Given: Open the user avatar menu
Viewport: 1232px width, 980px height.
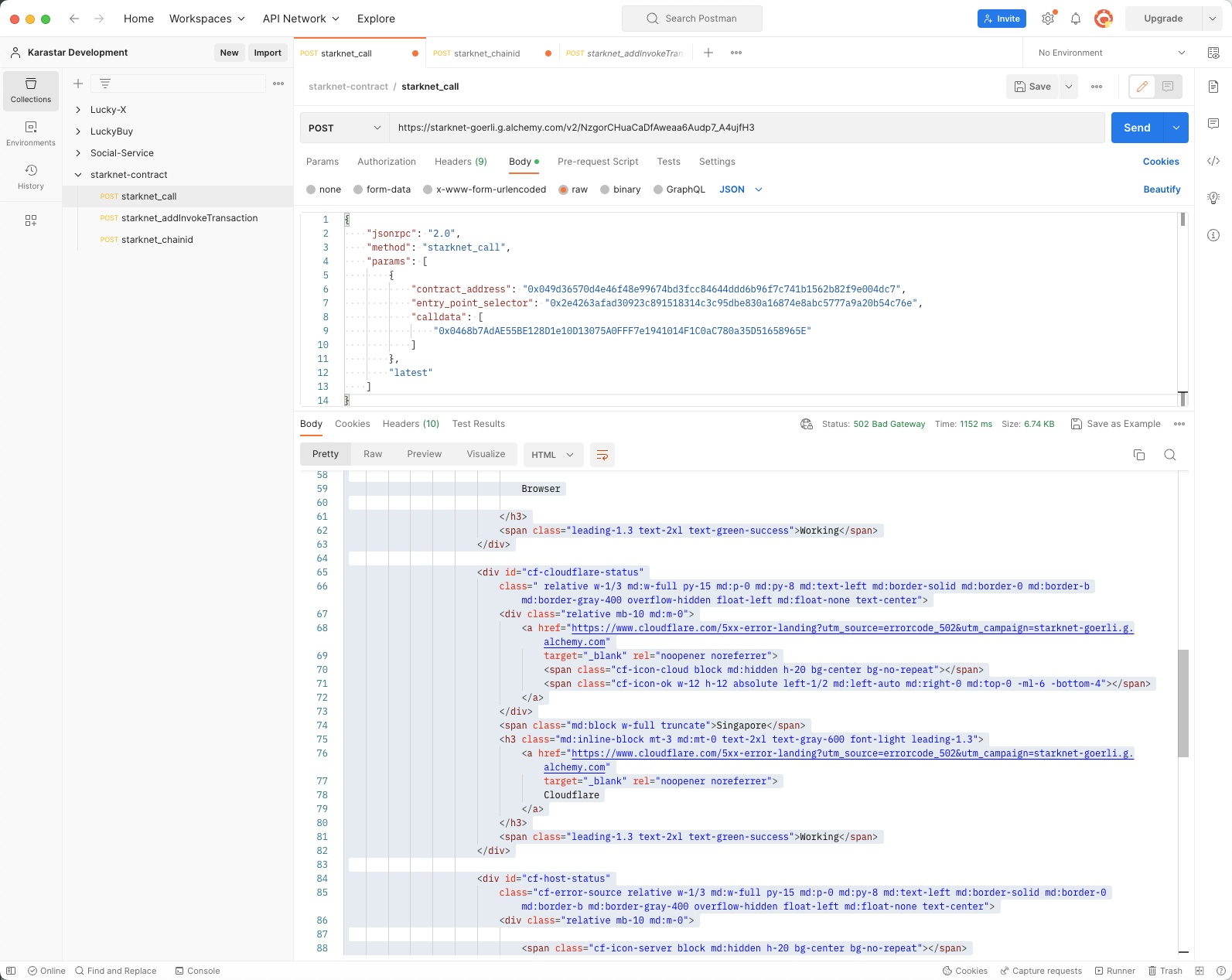Looking at the screenshot, I should 1104,19.
